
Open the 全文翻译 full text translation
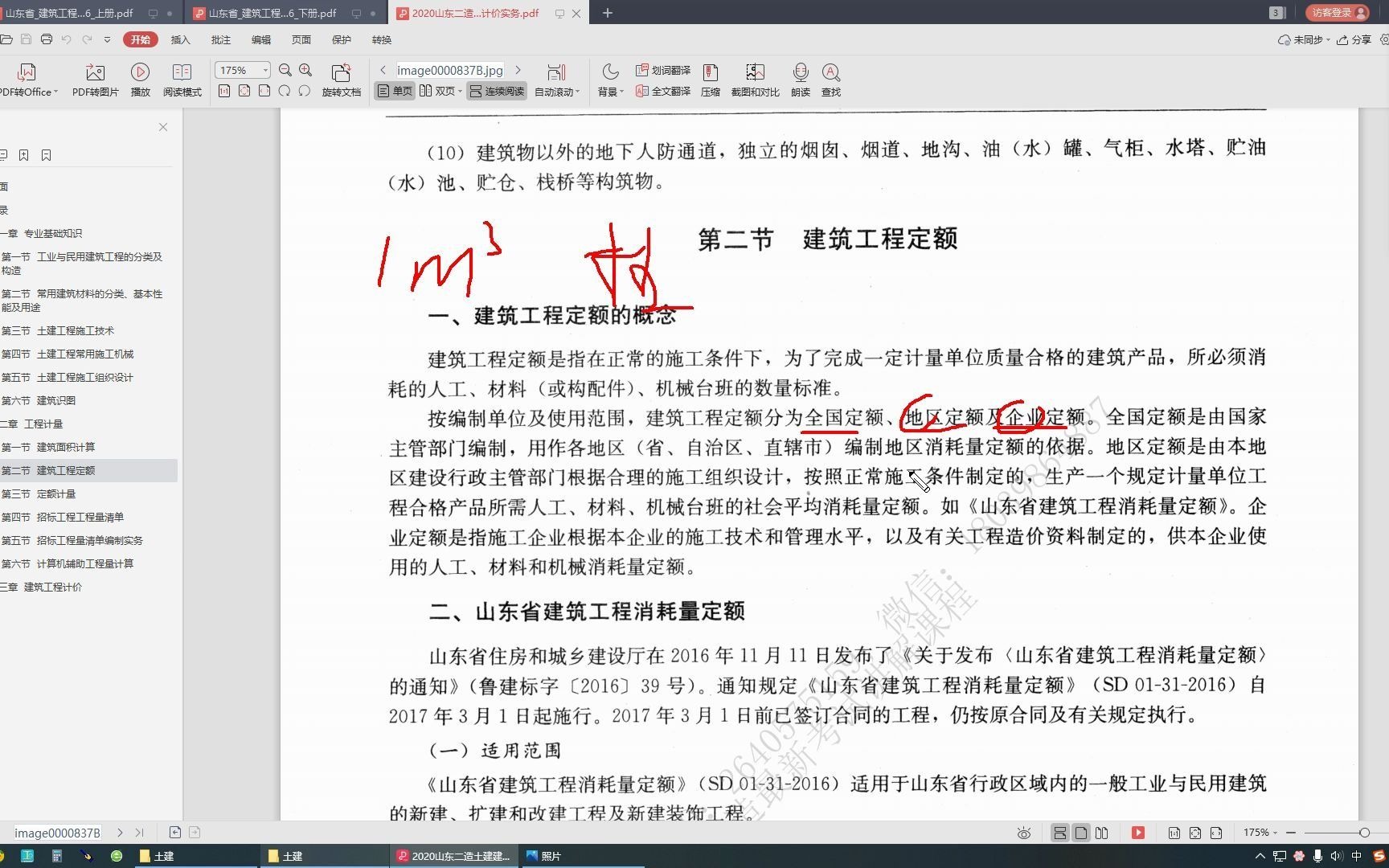(663, 92)
